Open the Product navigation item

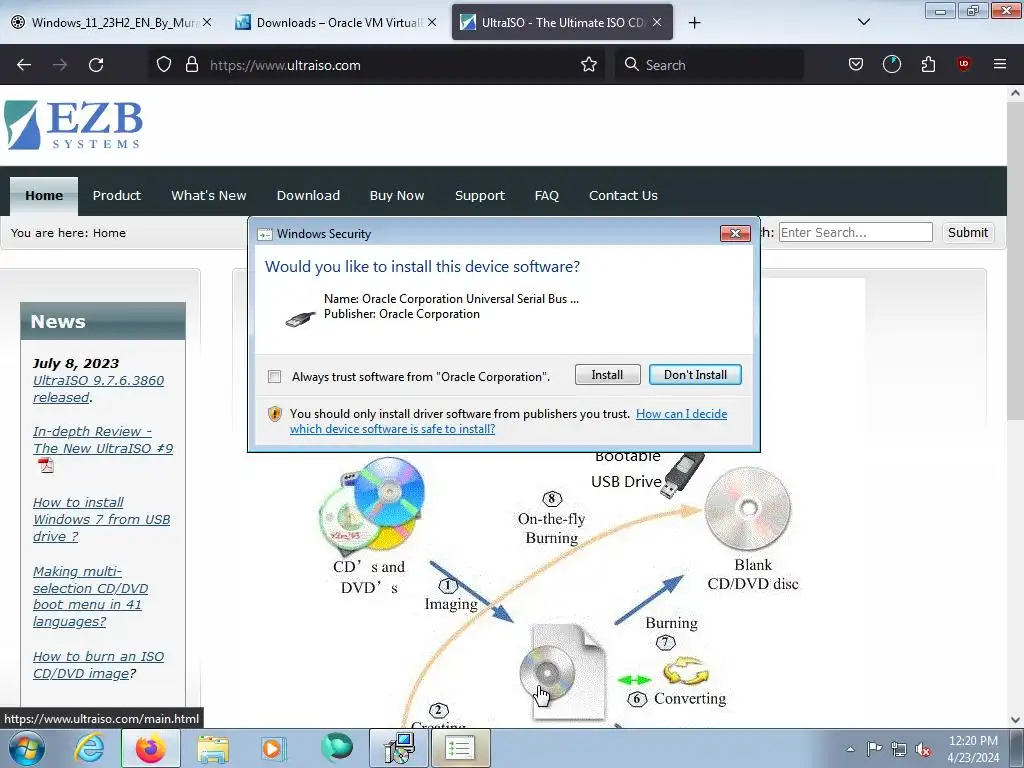[116, 195]
